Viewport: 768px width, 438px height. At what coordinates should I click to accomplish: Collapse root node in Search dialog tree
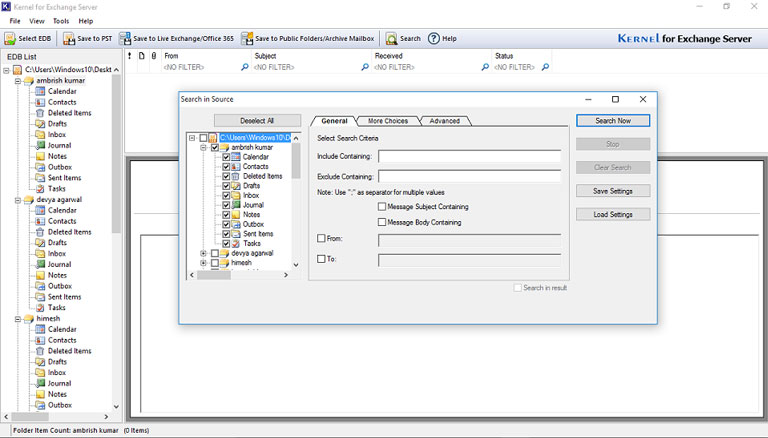(x=192, y=138)
